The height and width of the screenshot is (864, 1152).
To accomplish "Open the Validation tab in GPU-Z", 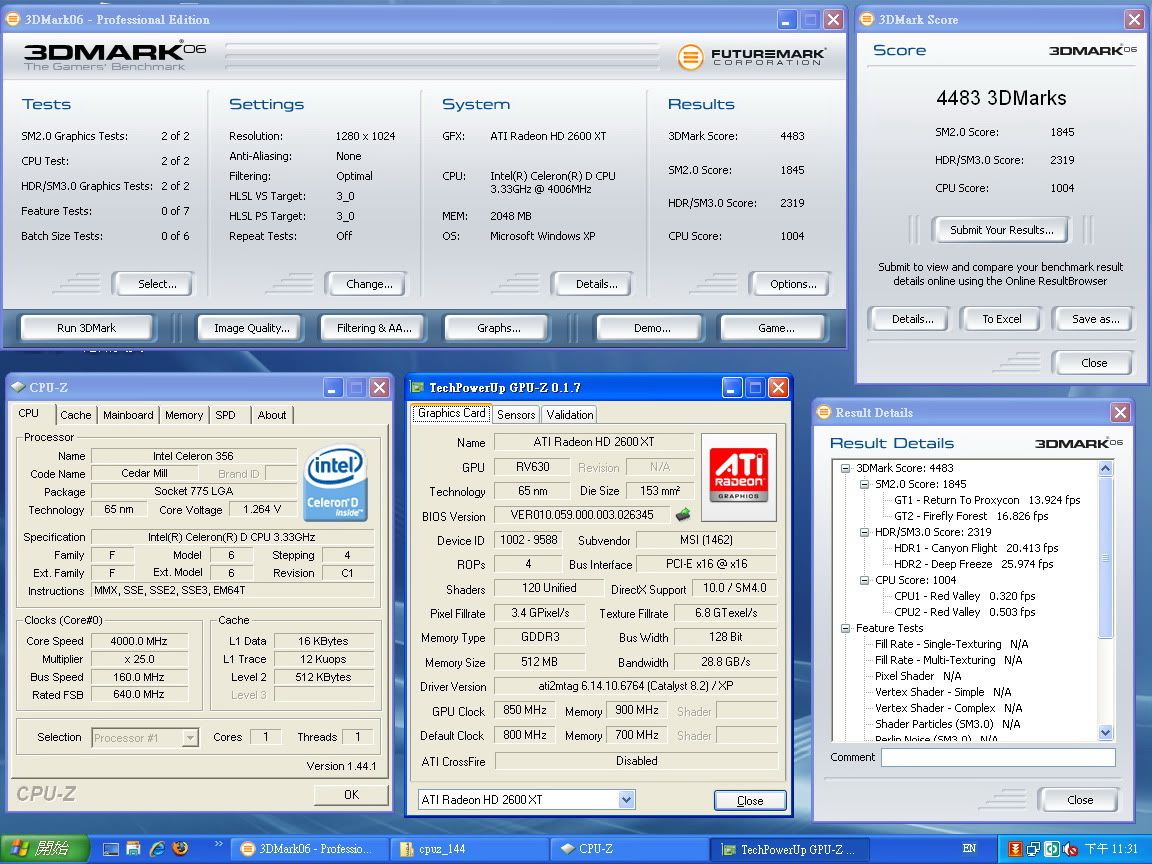I will tap(570, 414).
